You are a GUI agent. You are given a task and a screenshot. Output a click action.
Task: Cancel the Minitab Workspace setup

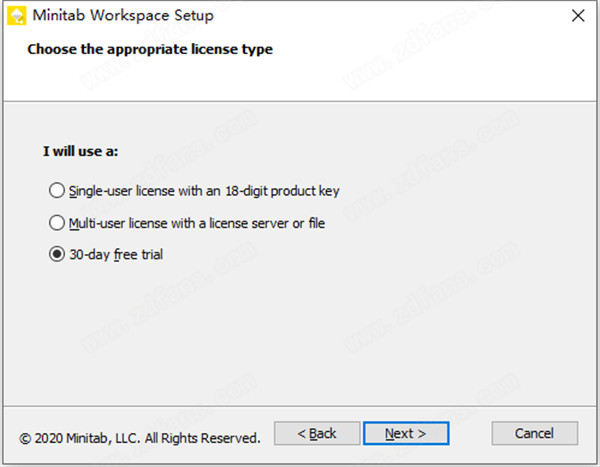tap(535, 433)
